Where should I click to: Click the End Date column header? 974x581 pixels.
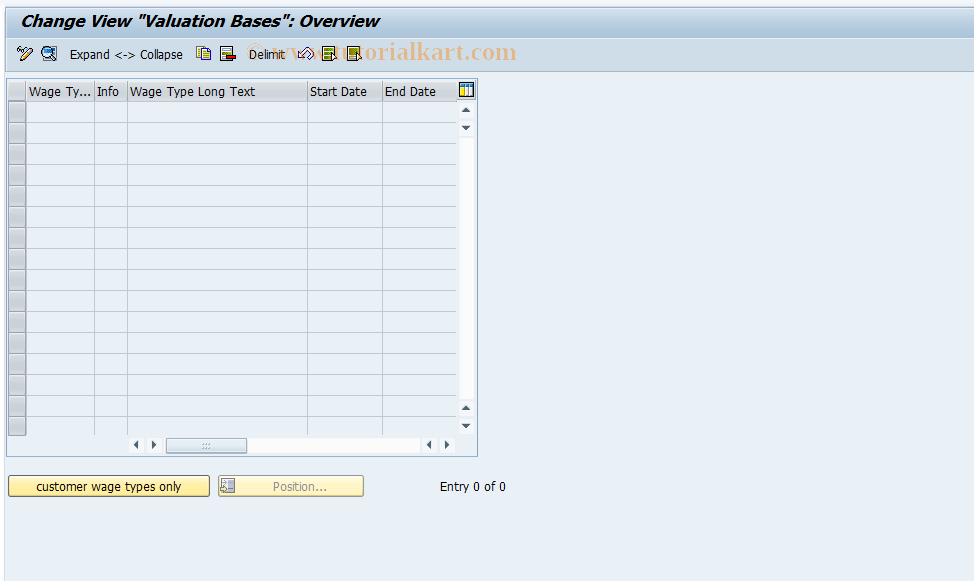[419, 91]
